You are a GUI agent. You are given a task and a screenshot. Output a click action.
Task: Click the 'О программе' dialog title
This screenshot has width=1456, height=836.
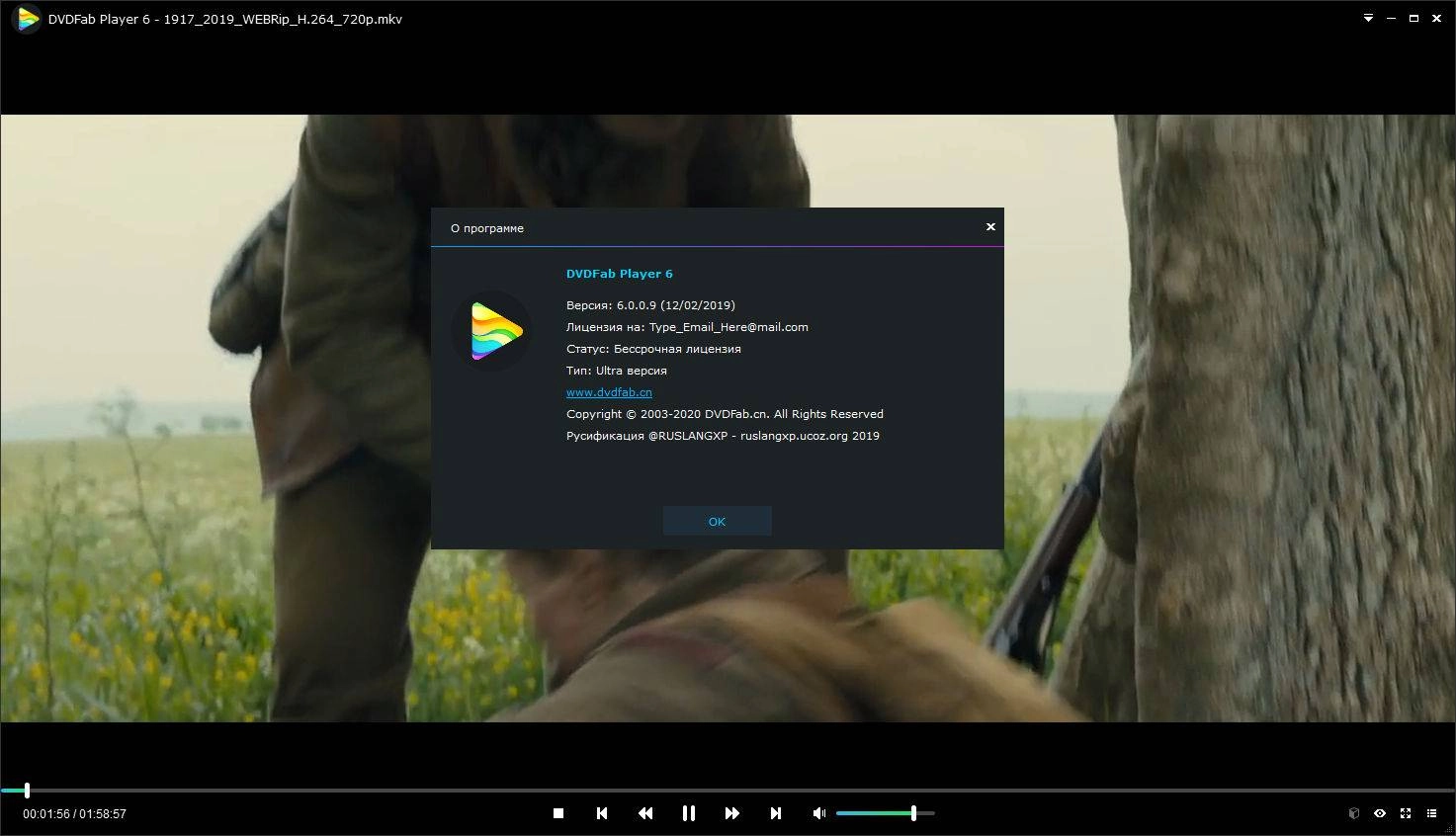tap(487, 228)
